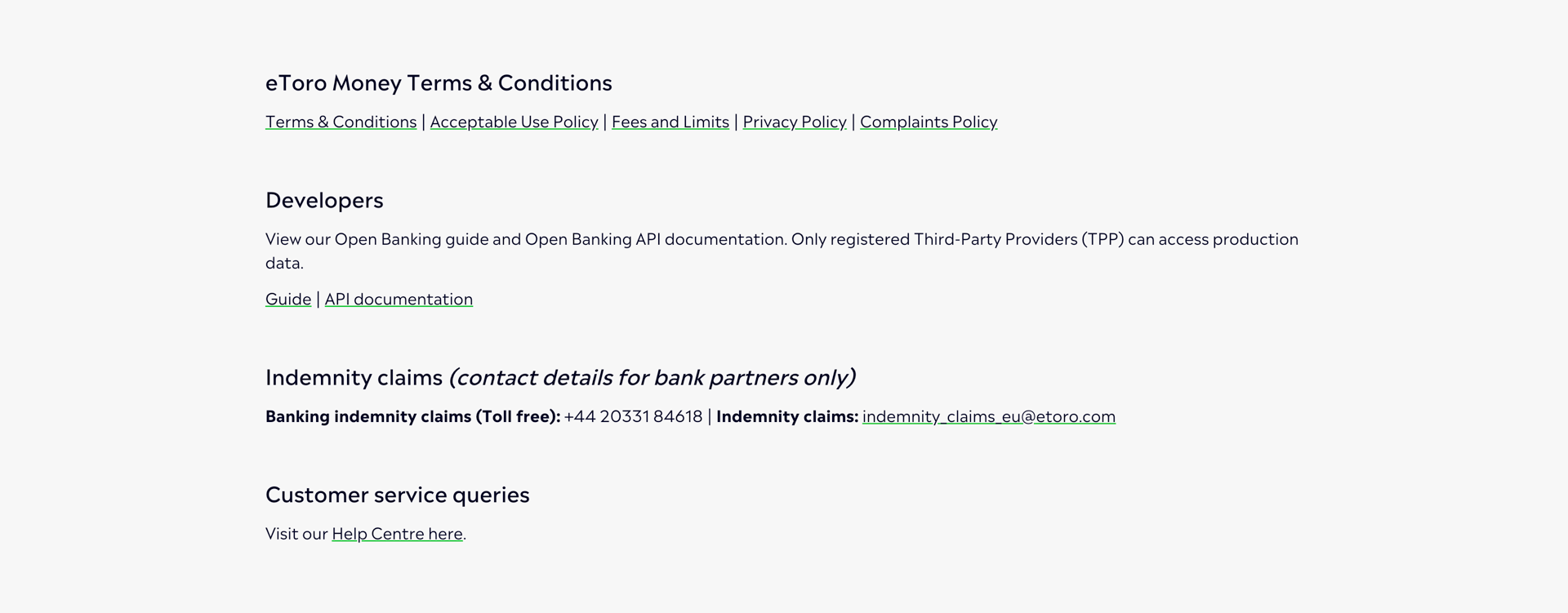Click the Third-Party Providers (TPP) phrase
The image size is (1568, 613).
pos(1019,239)
